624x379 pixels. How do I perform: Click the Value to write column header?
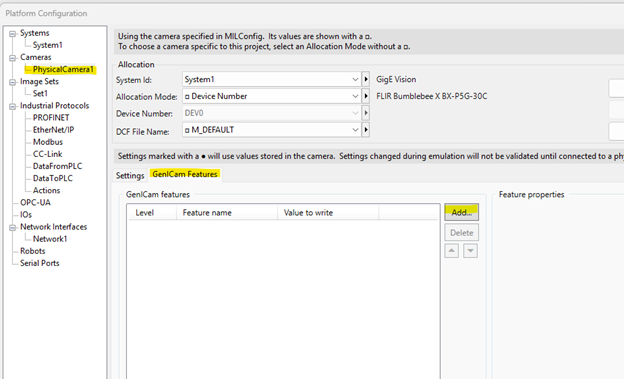coord(328,213)
